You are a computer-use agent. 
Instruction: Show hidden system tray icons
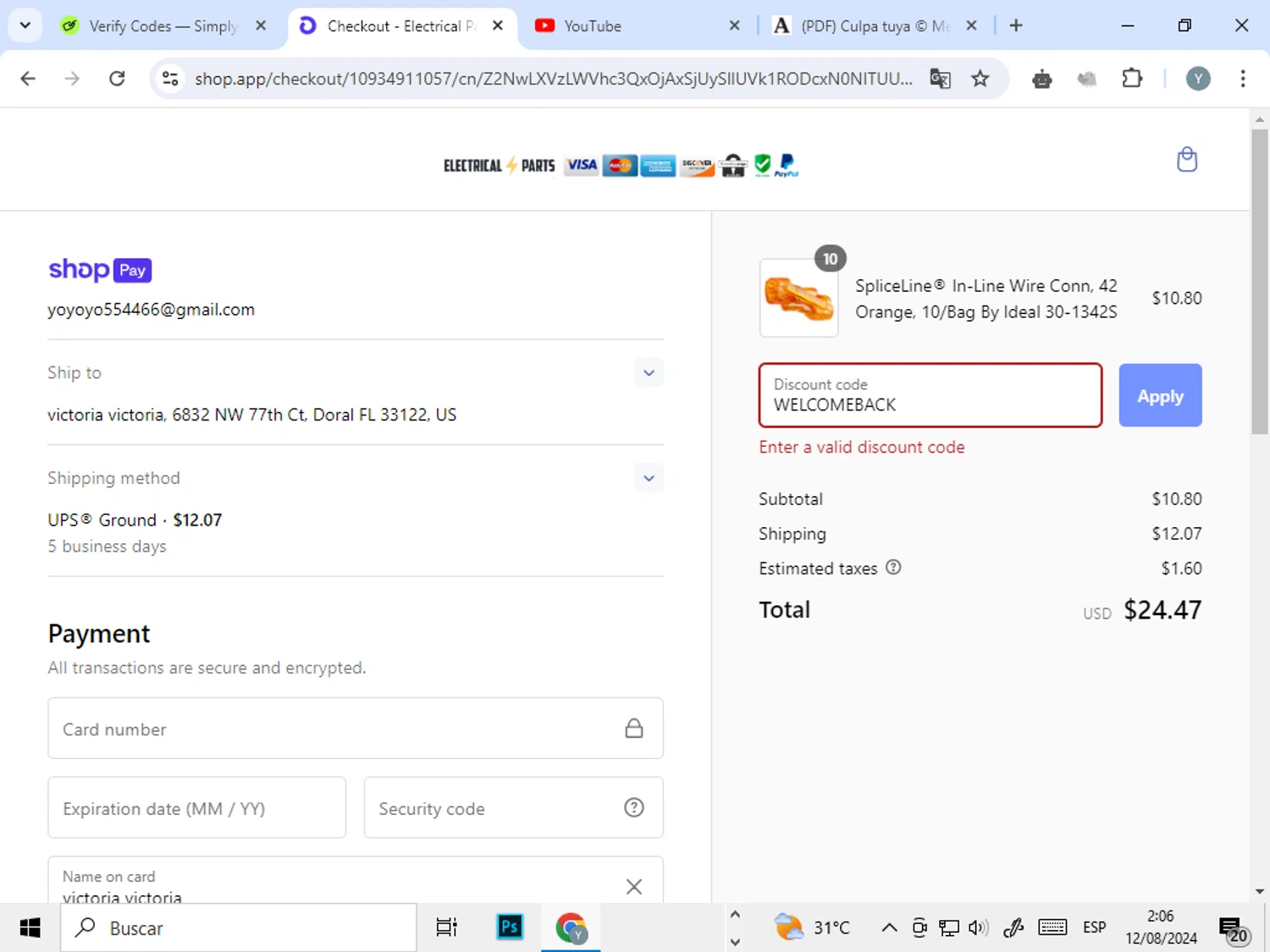click(889, 927)
